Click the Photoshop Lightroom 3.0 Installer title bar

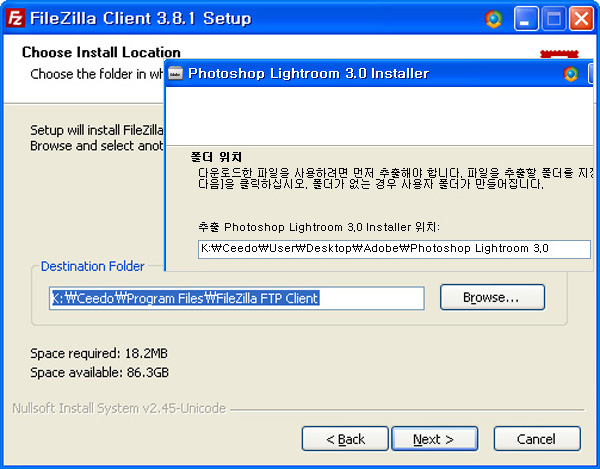379,73
